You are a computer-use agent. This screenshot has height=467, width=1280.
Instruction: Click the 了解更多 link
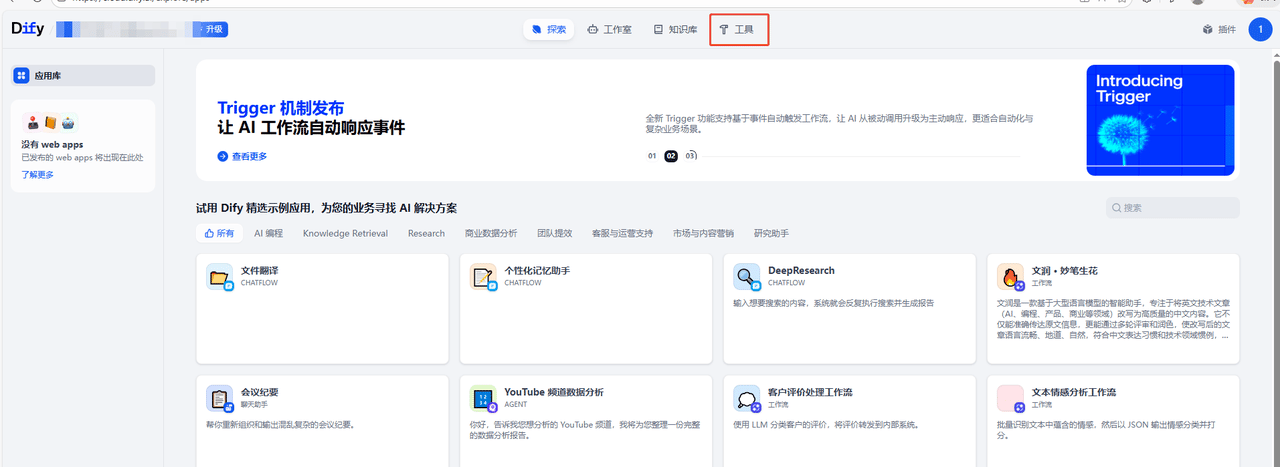click(38, 174)
